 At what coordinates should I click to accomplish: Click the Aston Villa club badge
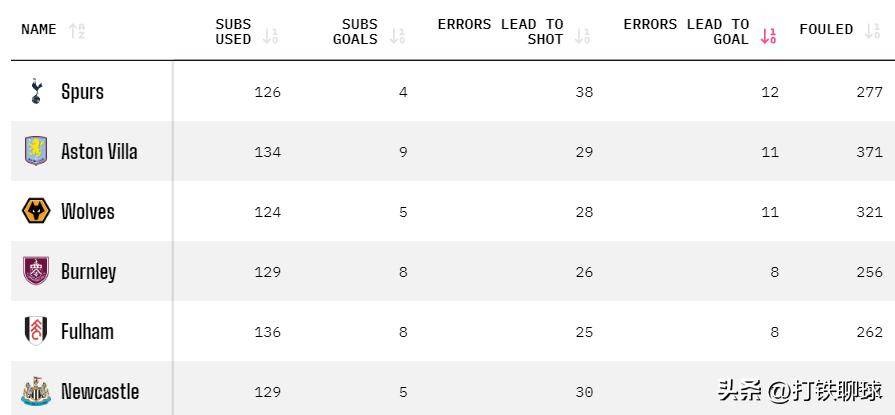click(x=36, y=151)
